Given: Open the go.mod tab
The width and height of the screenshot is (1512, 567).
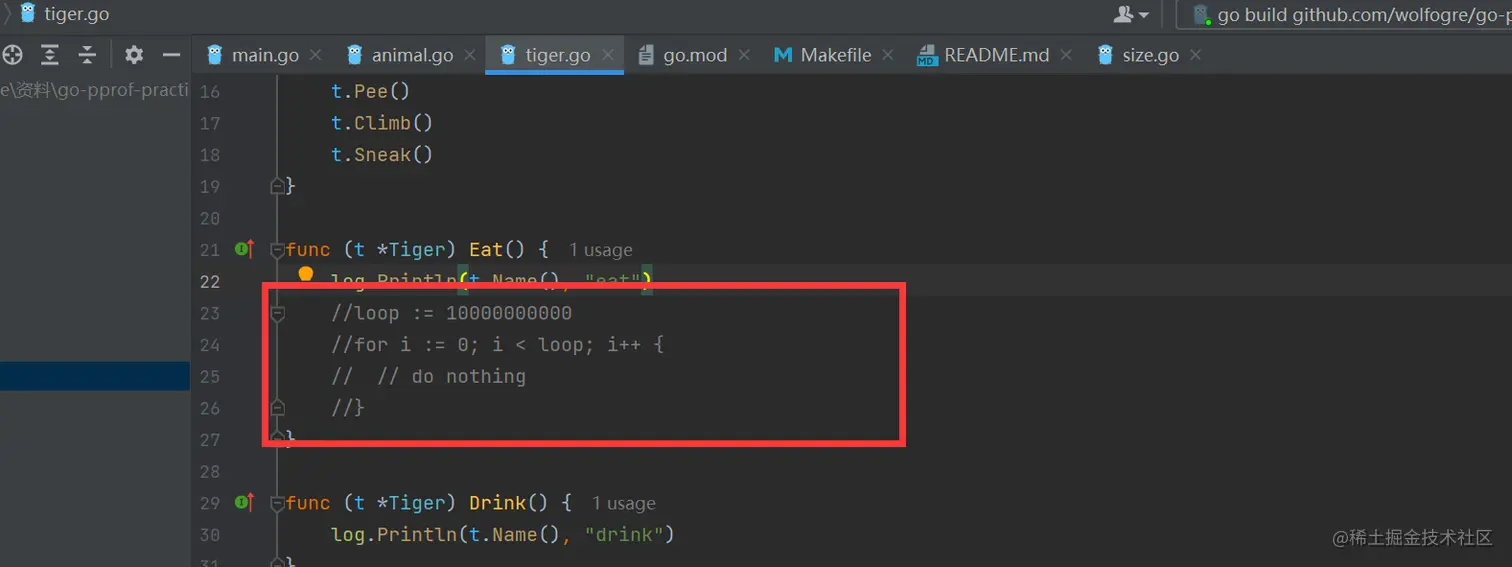Looking at the screenshot, I should click(695, 55).
